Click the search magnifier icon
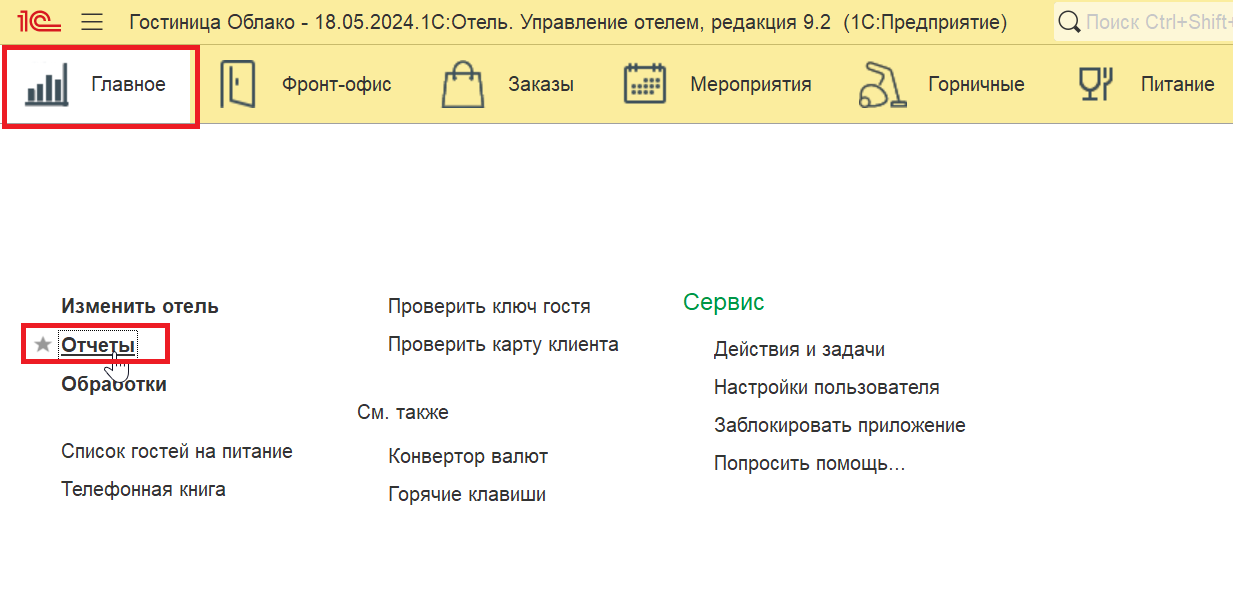Viewport: 1233px width, 595px height. (1069, 22)
